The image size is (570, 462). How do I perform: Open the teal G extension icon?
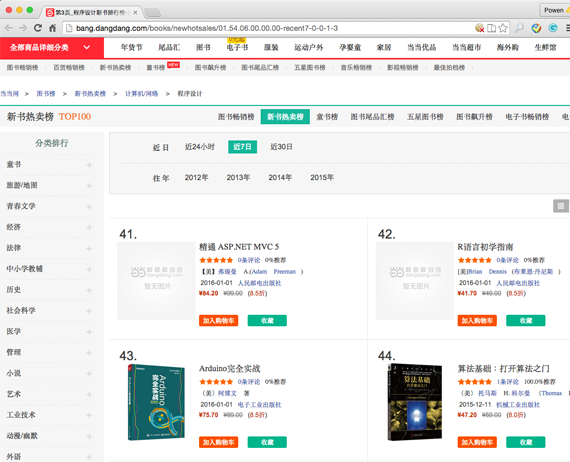[553, 28]
